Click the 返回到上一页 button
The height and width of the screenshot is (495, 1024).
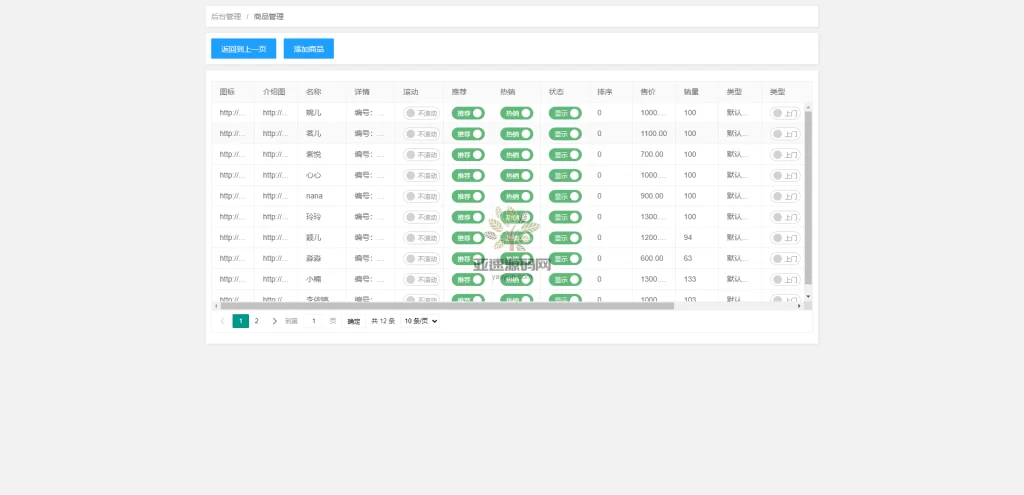click(243, 49)
